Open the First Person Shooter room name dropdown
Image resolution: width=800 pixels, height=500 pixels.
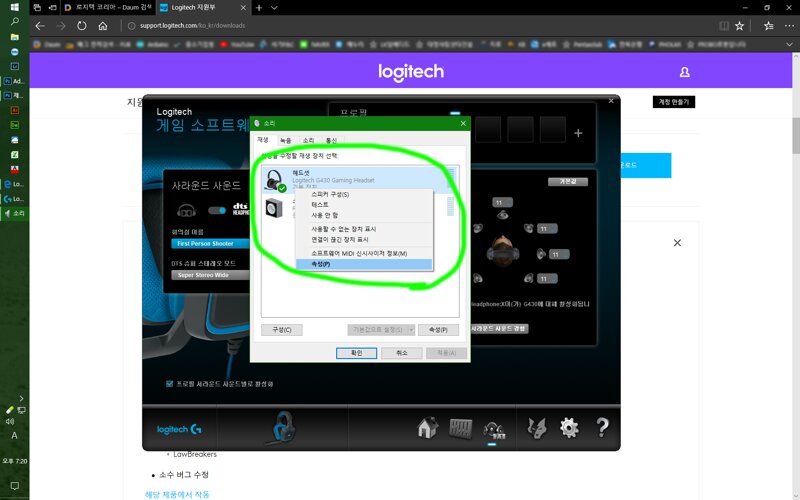click(210, 244)
